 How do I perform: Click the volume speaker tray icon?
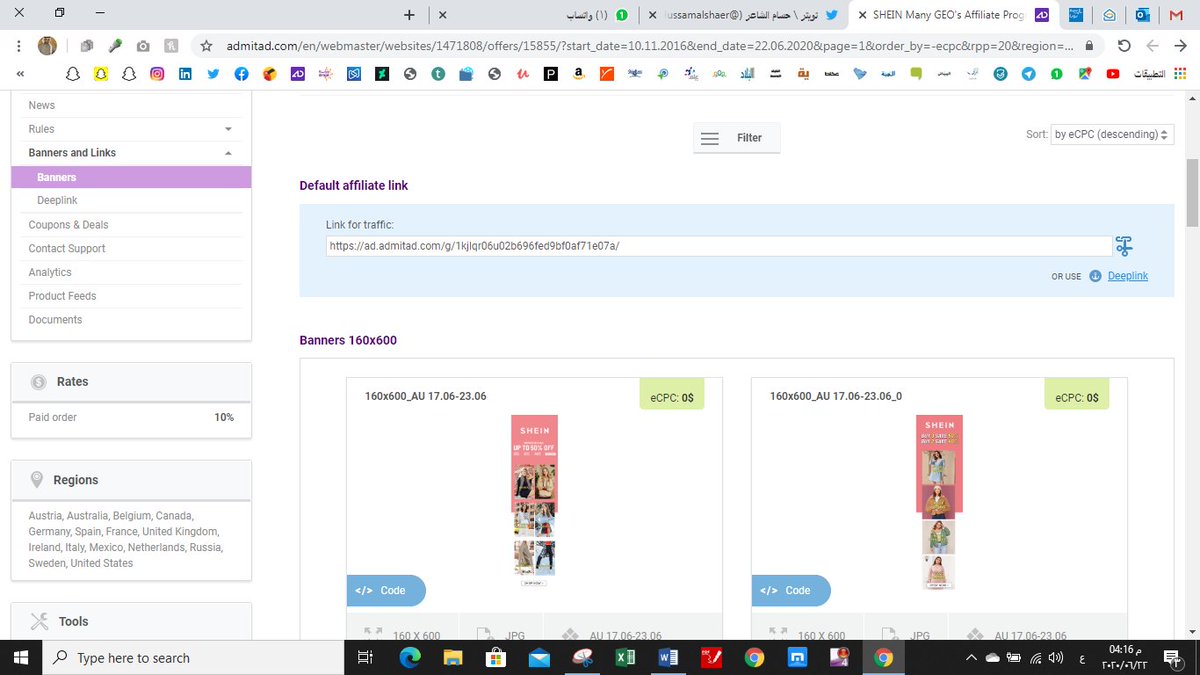tap(1057, 658)
